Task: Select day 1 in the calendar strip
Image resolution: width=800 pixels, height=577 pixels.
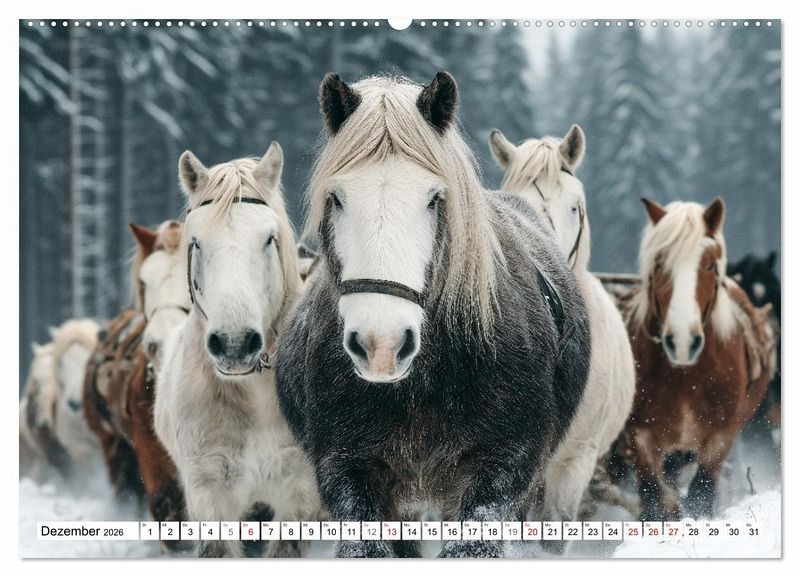Action: pyautogui.click(x=149, y=531)
